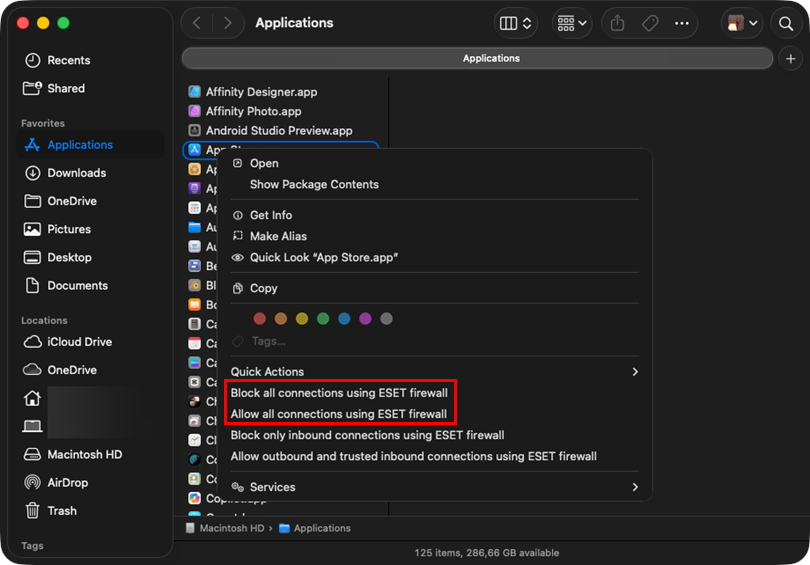
Task: Choose Show Package Contents
Action: 314,184
